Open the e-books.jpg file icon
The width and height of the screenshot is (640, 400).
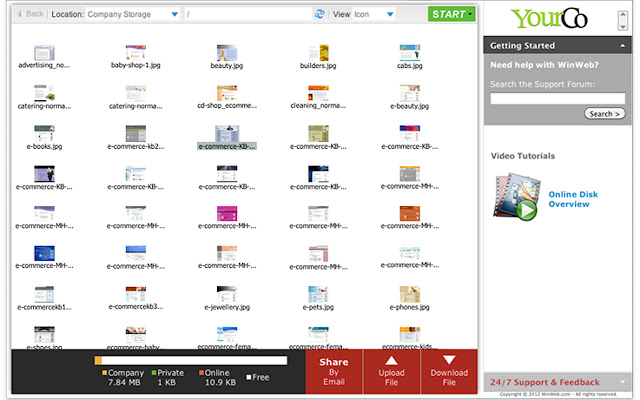coord(44,133)
